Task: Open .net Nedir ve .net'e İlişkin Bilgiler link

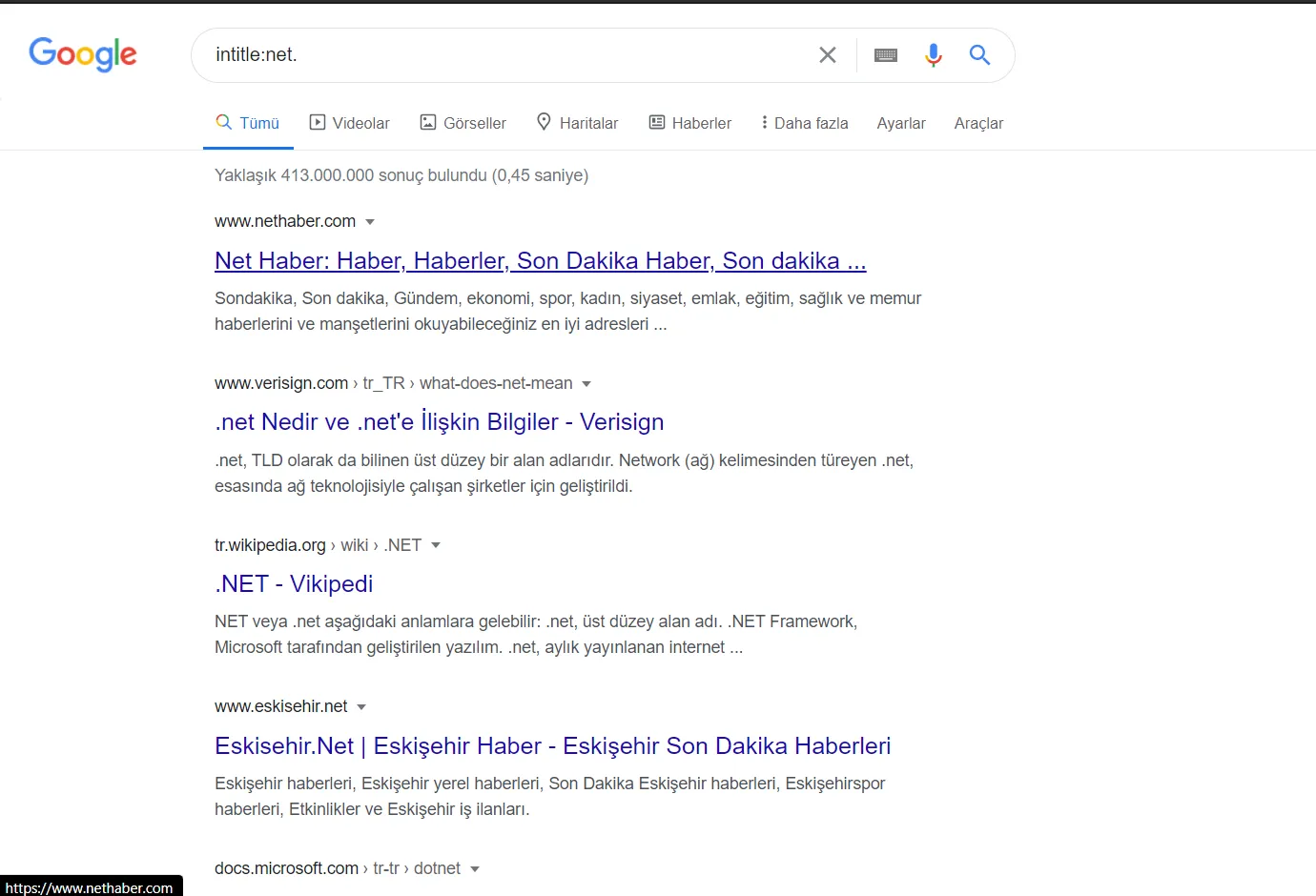Action: (x=439, y=421)
